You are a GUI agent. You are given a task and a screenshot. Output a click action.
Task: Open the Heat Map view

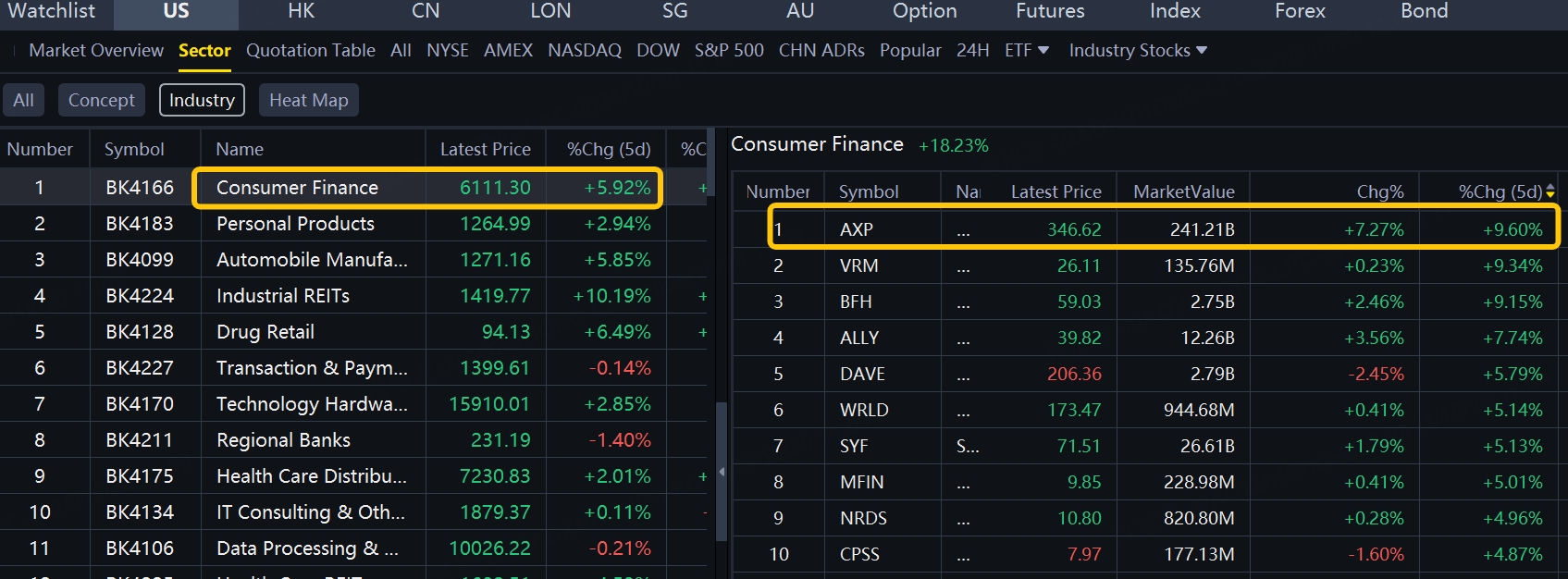308,100
